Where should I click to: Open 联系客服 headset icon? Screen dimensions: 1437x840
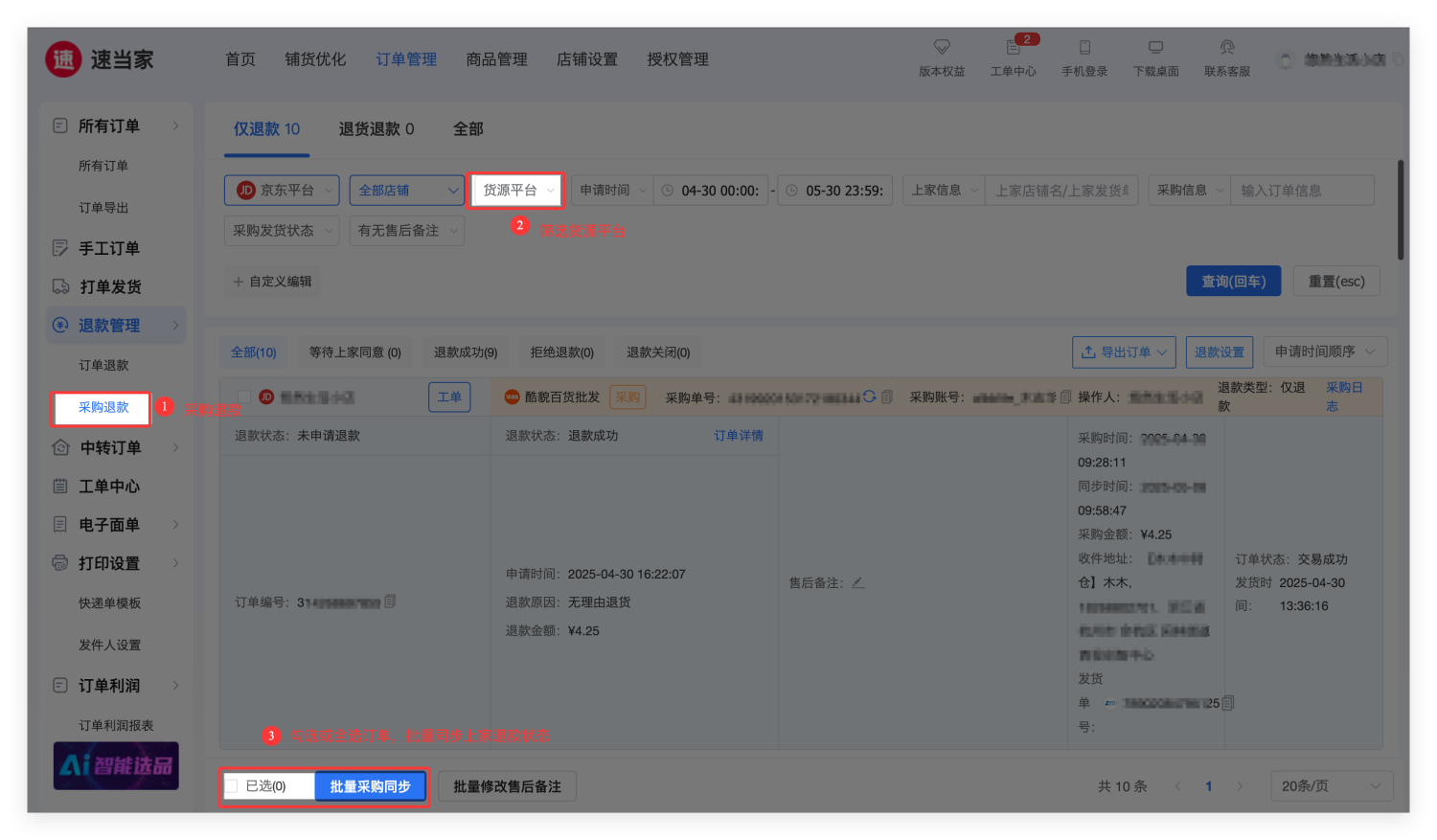coord(1227,47)
